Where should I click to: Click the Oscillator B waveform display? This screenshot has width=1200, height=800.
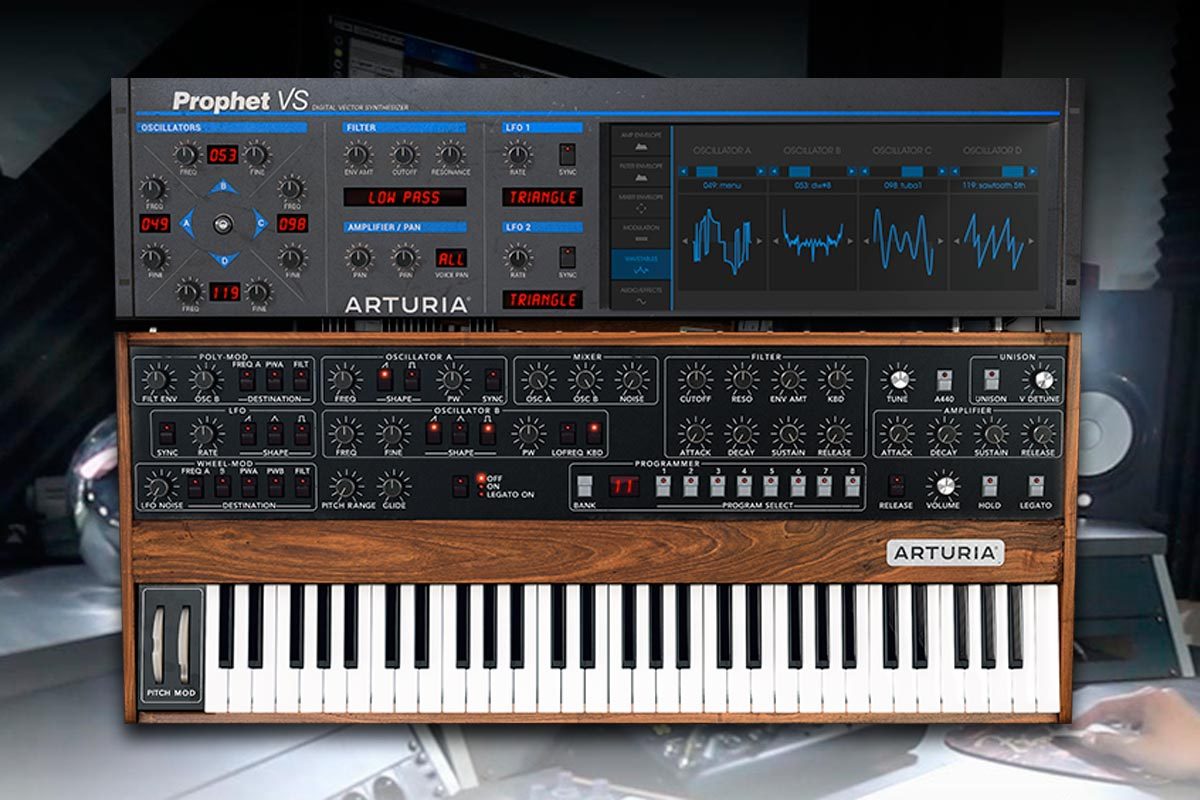point(811,240)
